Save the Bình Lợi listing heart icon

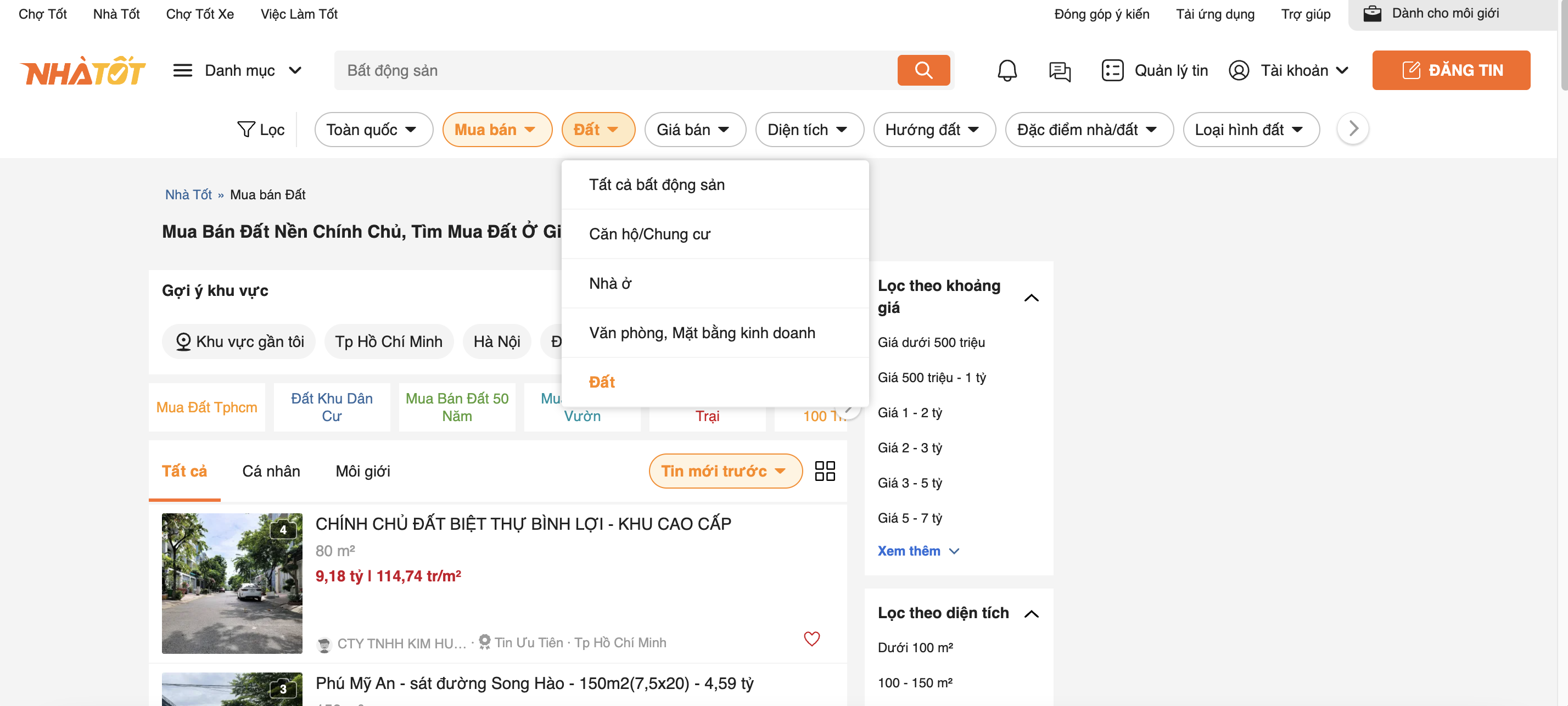(811, 638)
